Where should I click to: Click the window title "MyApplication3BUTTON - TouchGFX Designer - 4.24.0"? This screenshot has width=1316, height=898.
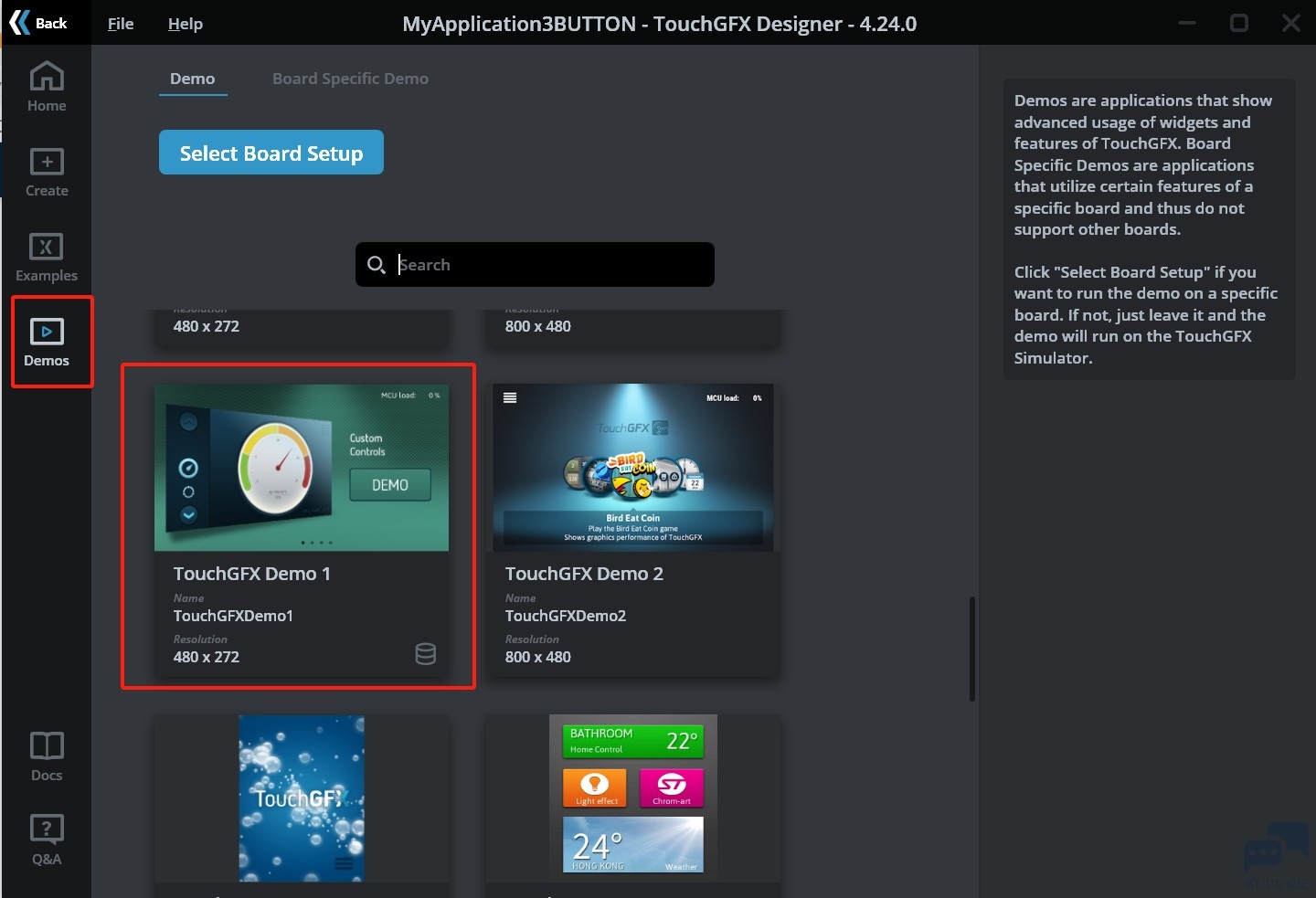tap(660, 24)
